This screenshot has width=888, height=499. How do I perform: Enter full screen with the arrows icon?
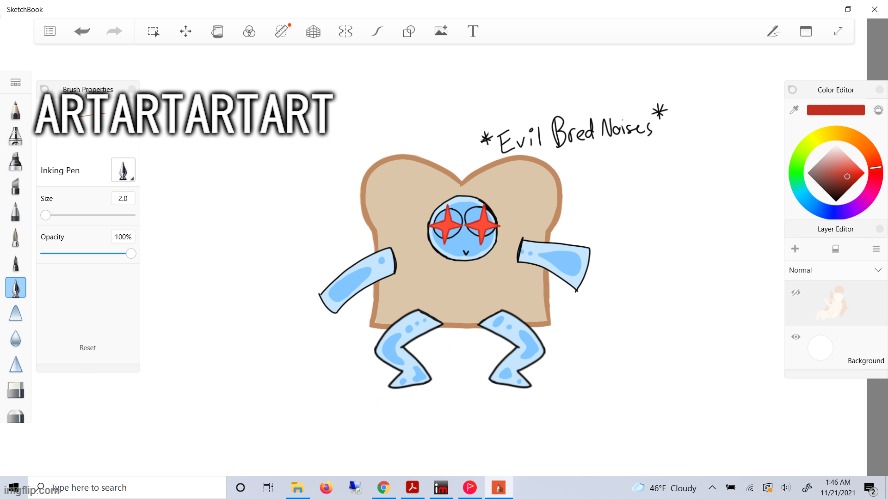[838, 31]
